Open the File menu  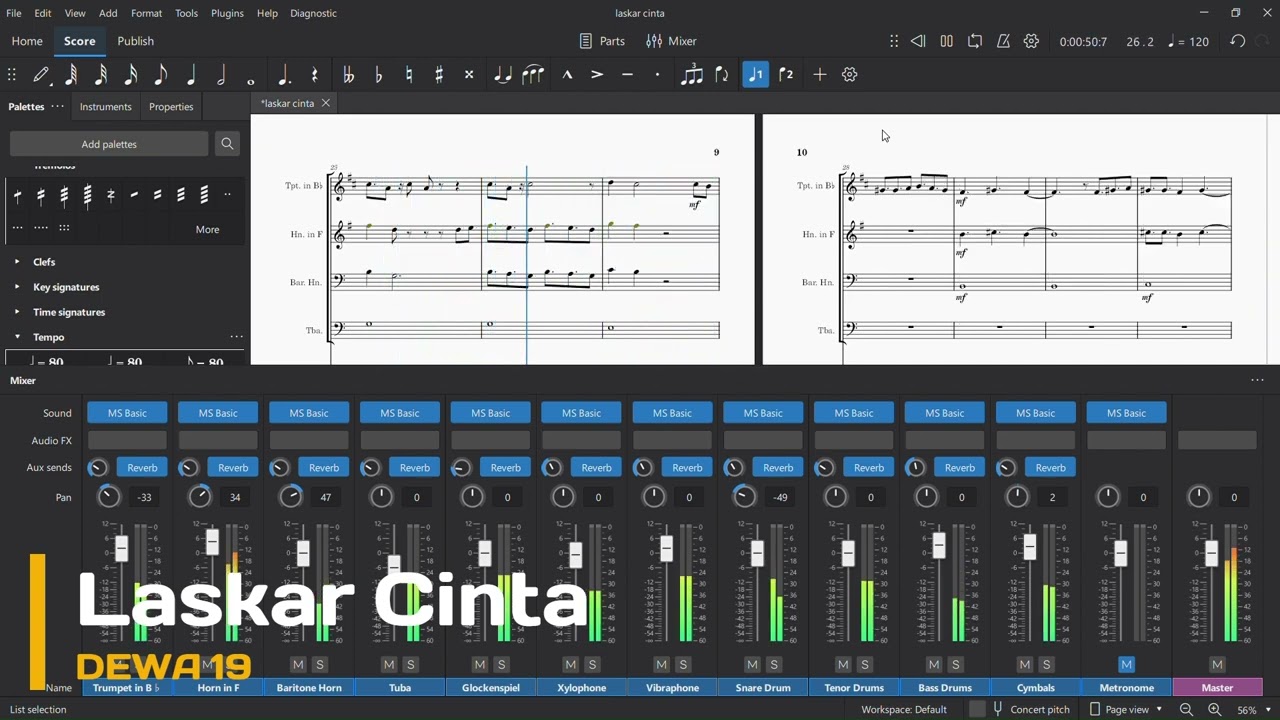pos(14,13)
